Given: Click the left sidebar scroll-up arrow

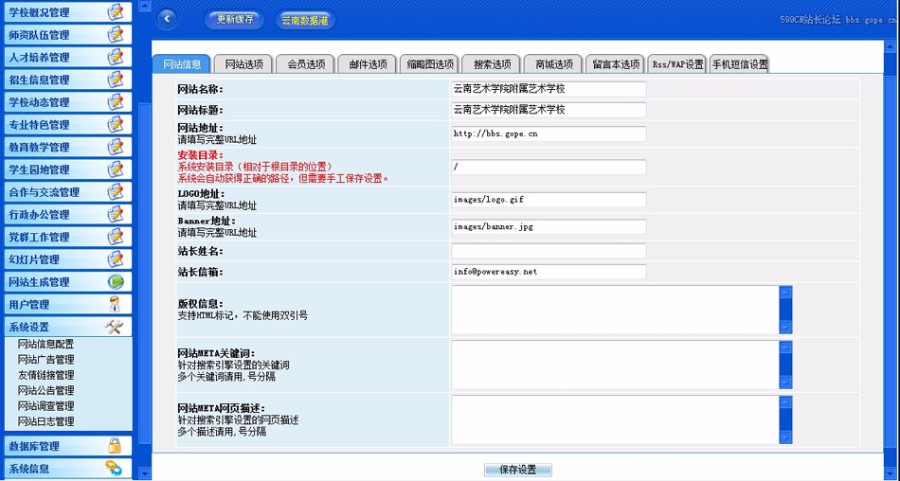Looking at the screenshot, I should (144, 6).
